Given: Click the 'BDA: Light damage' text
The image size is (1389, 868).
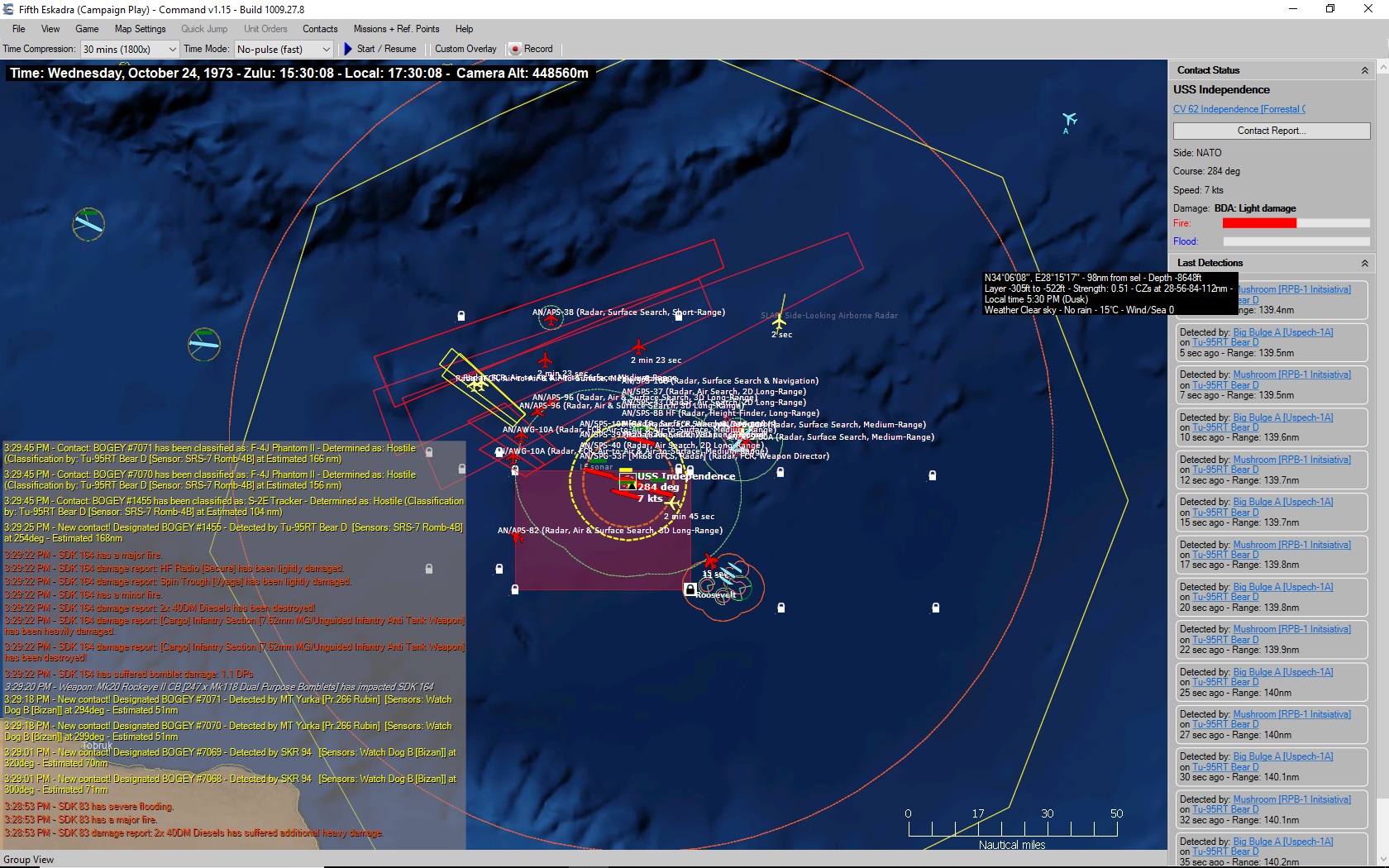Looking at the screenshot, I should pos(1255,208).
